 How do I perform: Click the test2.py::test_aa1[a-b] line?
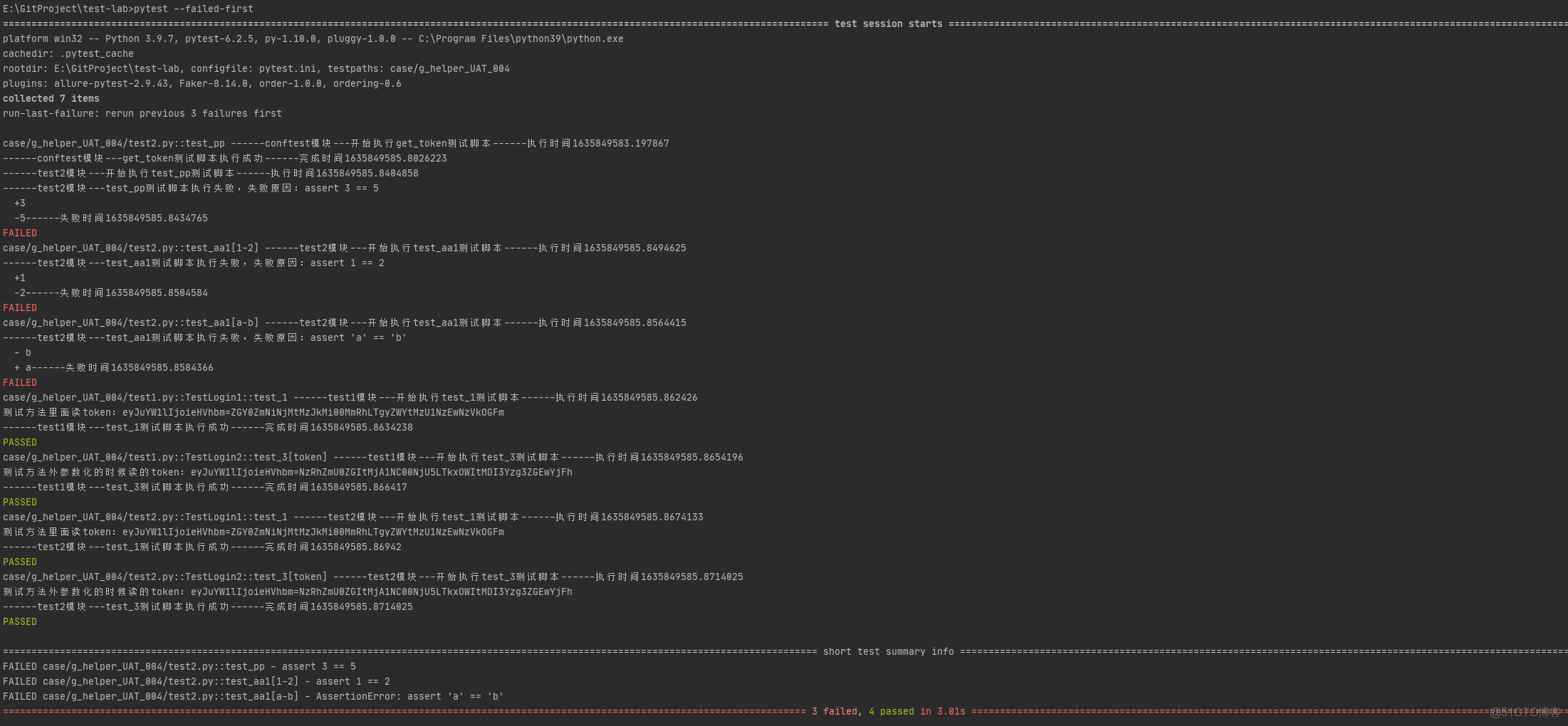point(345,322)
